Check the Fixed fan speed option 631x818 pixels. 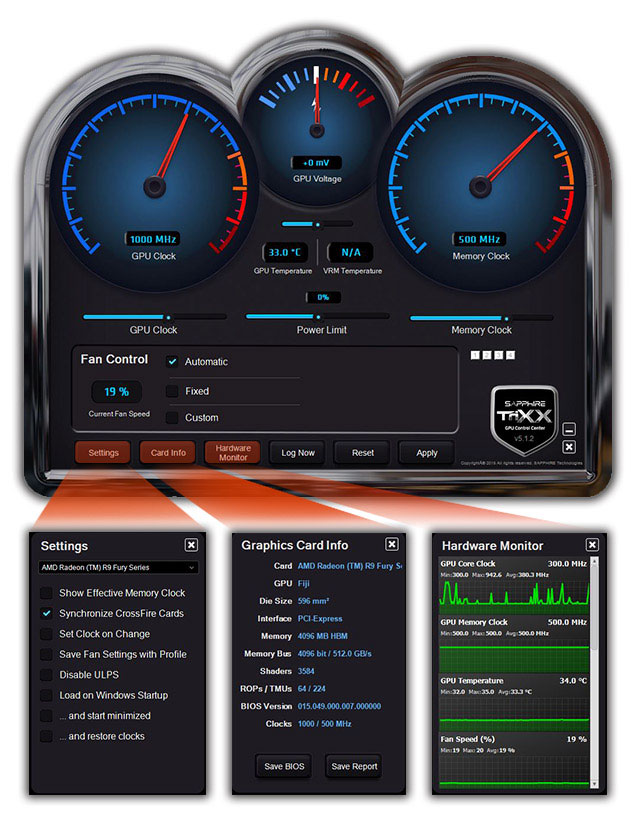tap(172, 391)
